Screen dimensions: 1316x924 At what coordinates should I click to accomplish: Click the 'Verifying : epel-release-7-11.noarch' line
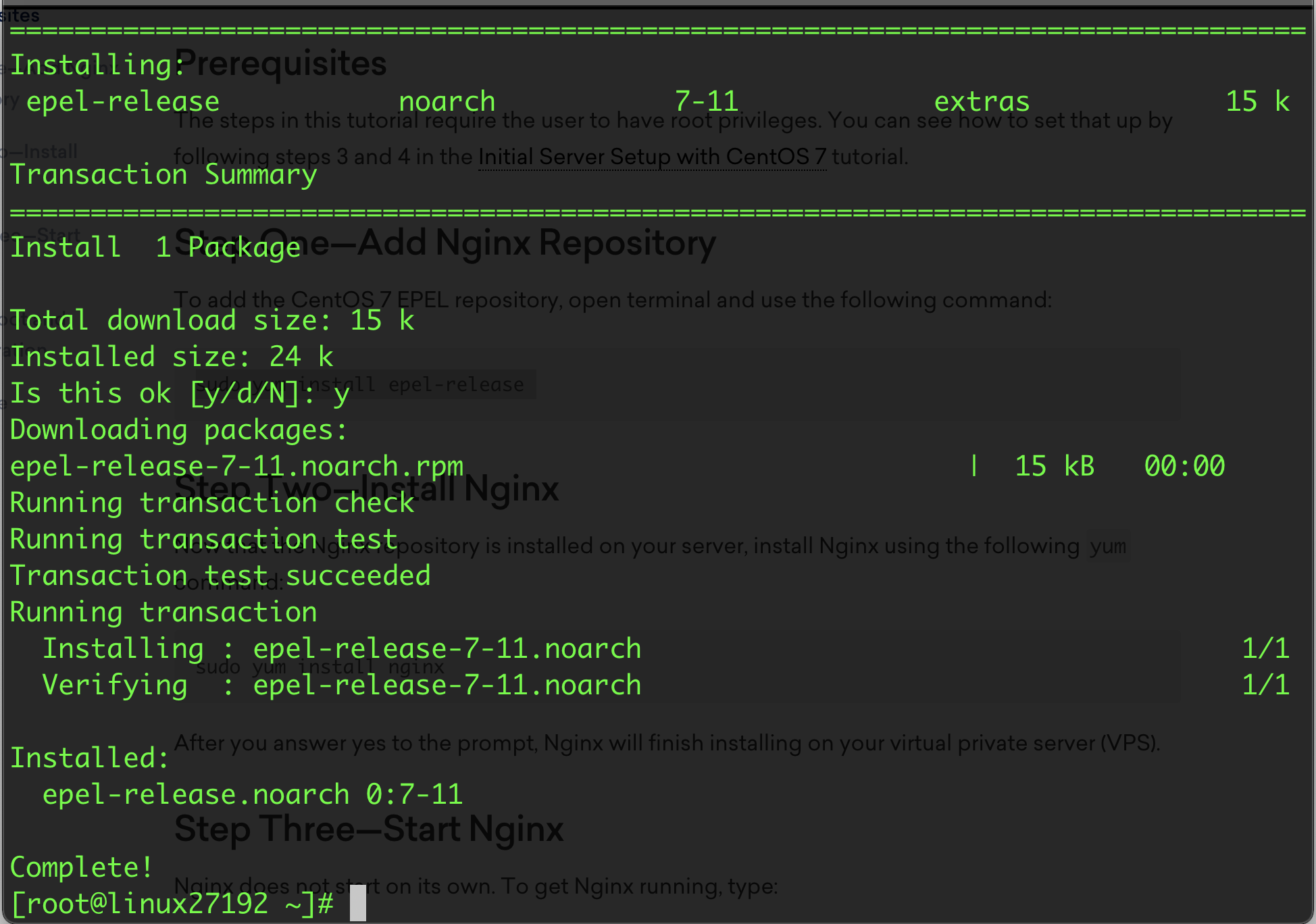click(x=342, y=686)
